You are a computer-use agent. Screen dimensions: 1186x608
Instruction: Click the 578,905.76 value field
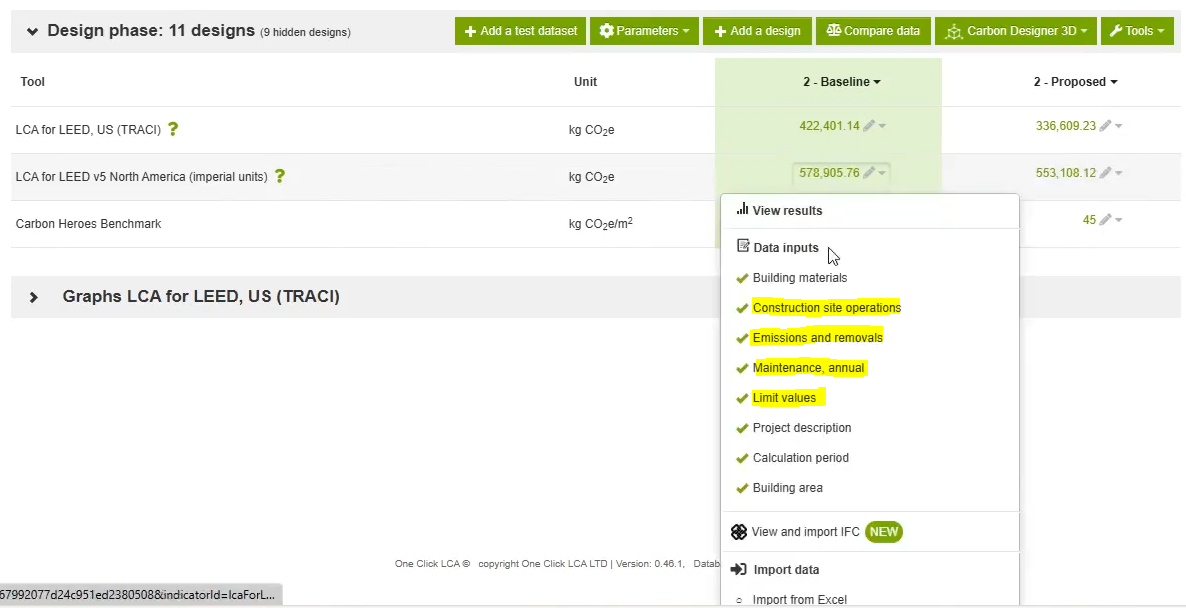pyautogui.click(x=833, y=172)
